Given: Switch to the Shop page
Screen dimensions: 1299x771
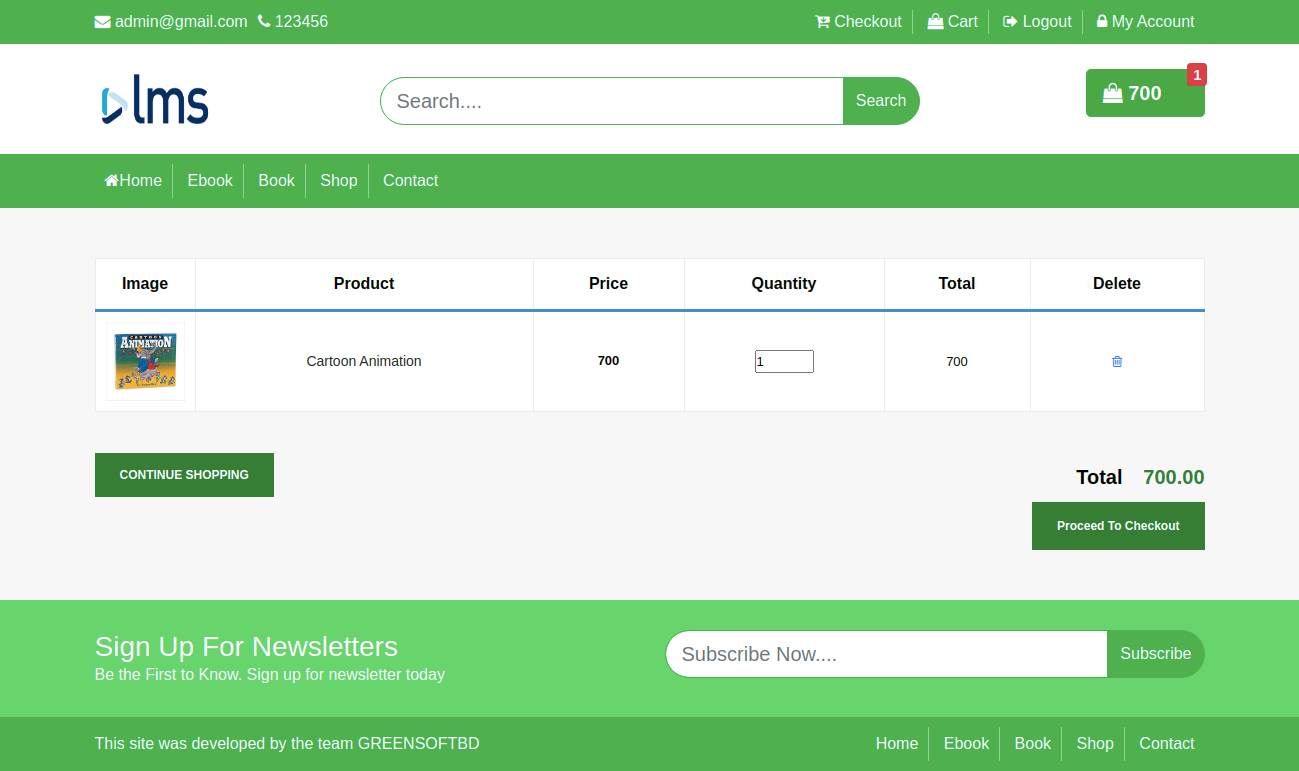Looking at the screenshot, I should click(338, 180).
